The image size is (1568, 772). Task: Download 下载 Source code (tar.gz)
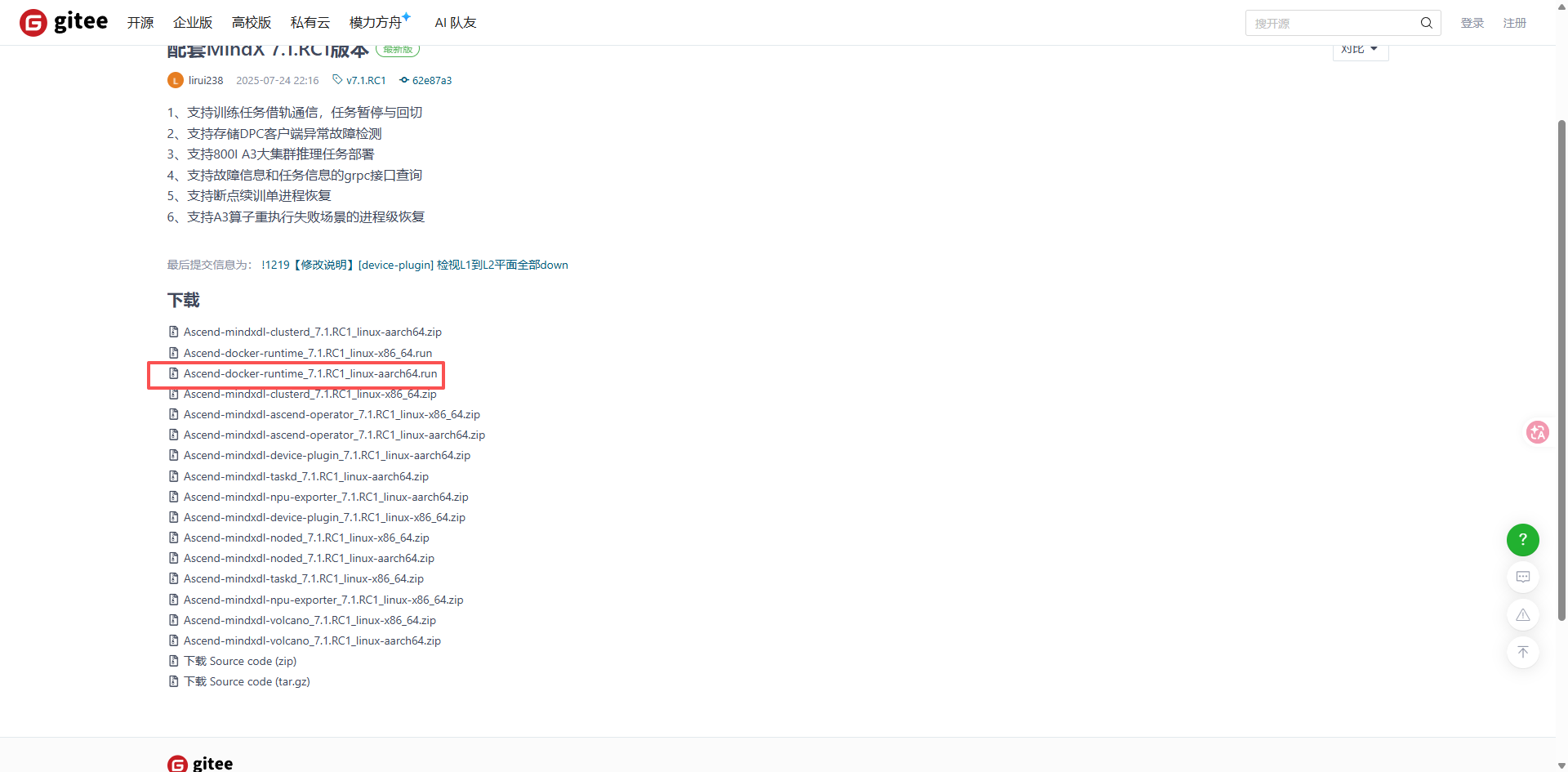tap(247, 681)
